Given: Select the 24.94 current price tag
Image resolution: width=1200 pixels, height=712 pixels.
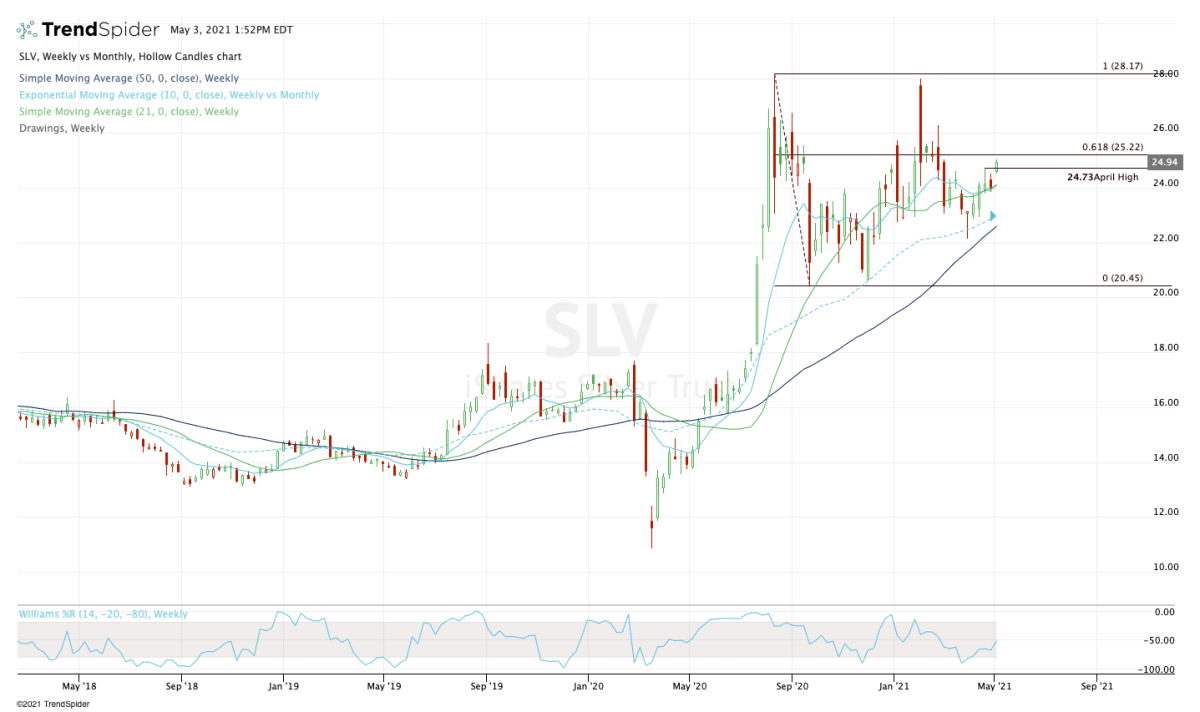Looking at the screenshot, I should click(x=1168, y=161).
